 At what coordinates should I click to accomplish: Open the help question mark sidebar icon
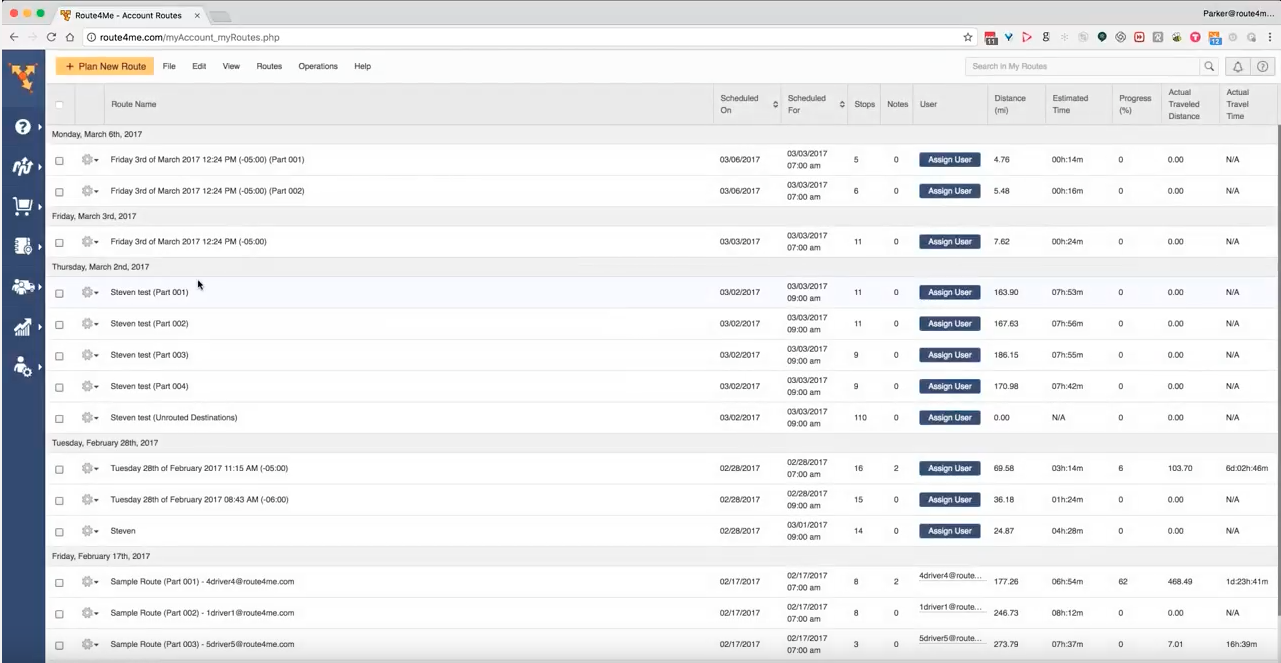(22, 127)
